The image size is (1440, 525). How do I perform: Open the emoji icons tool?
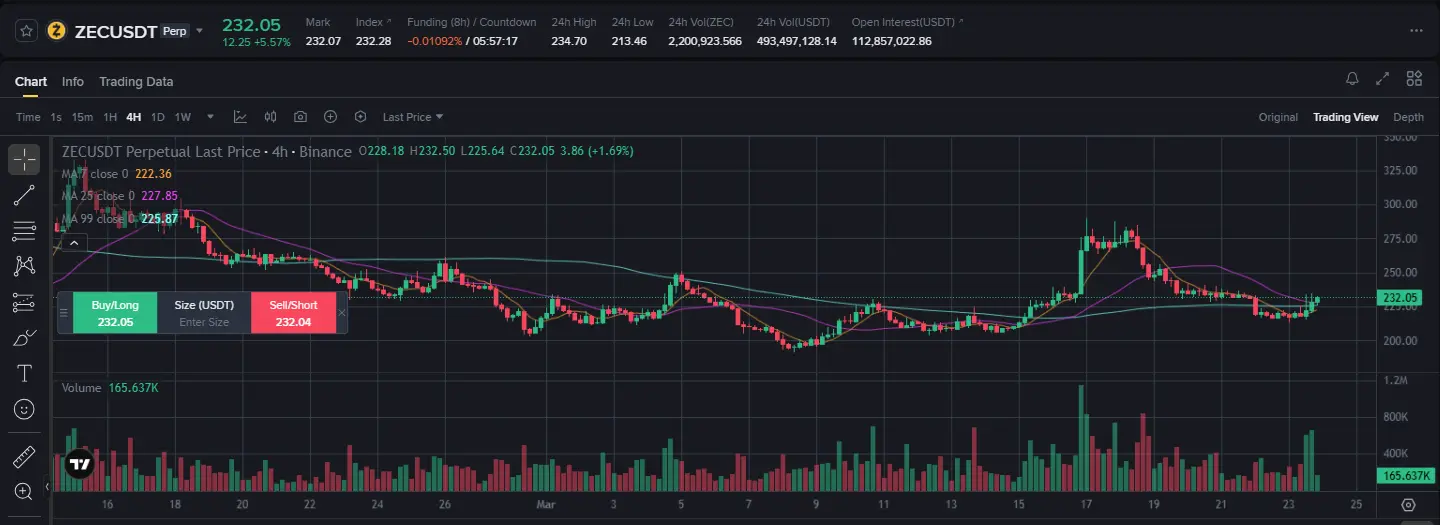pyautogui.click(x=24, y=409)
